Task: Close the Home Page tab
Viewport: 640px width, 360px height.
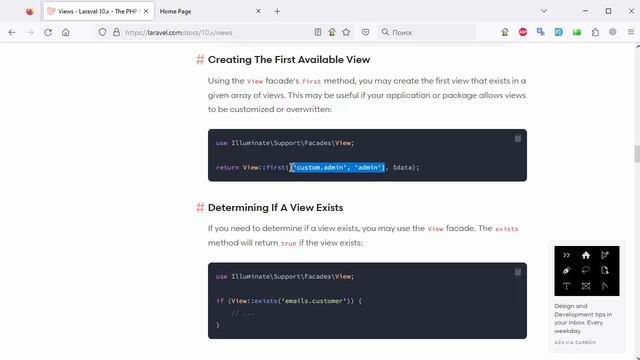Action: point(258,11)
